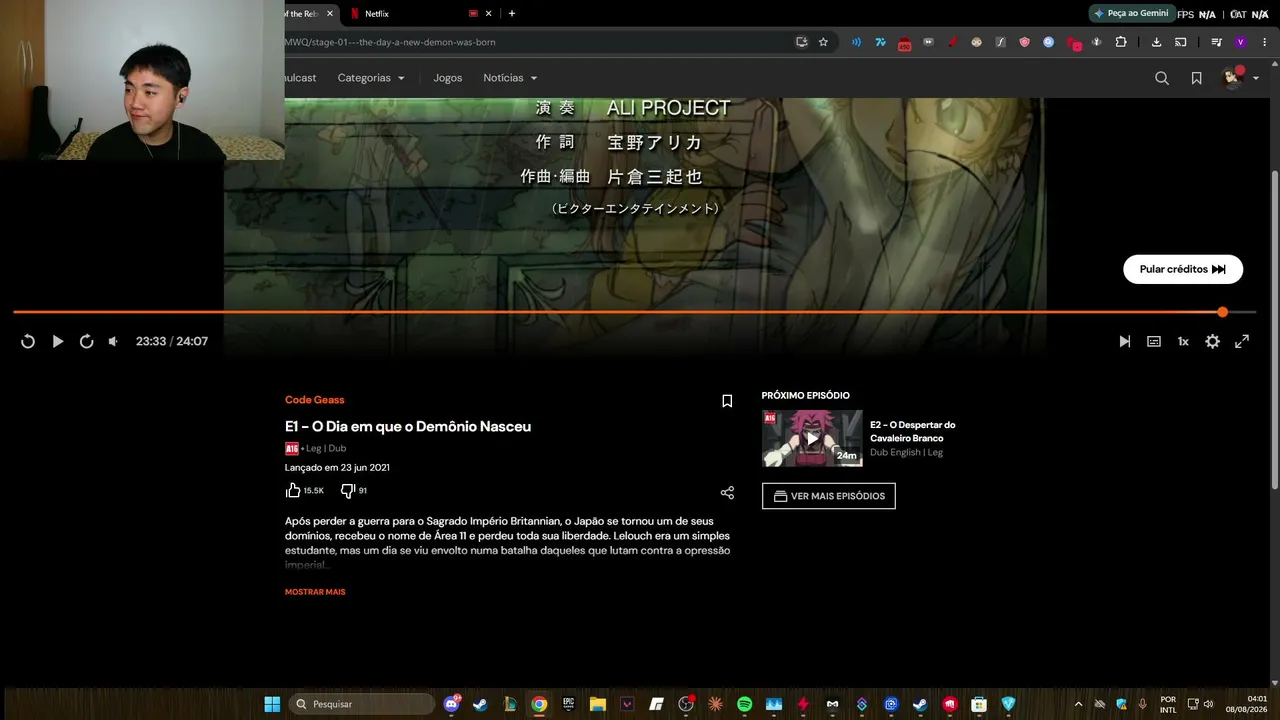Jump to the next episode with the skip icon
Viewport: 1280px width, 720px height.
tap(1124, 341)
